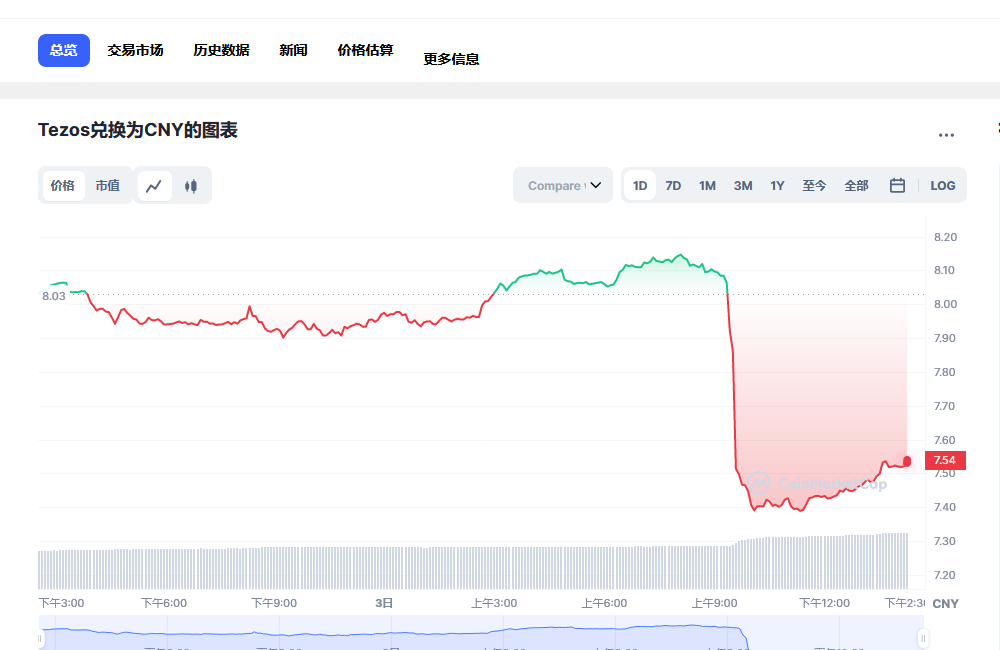This screenshot has height=650, width=1000.
Task: Click the 上午9:00 time axis label
Action: point(714,603)
